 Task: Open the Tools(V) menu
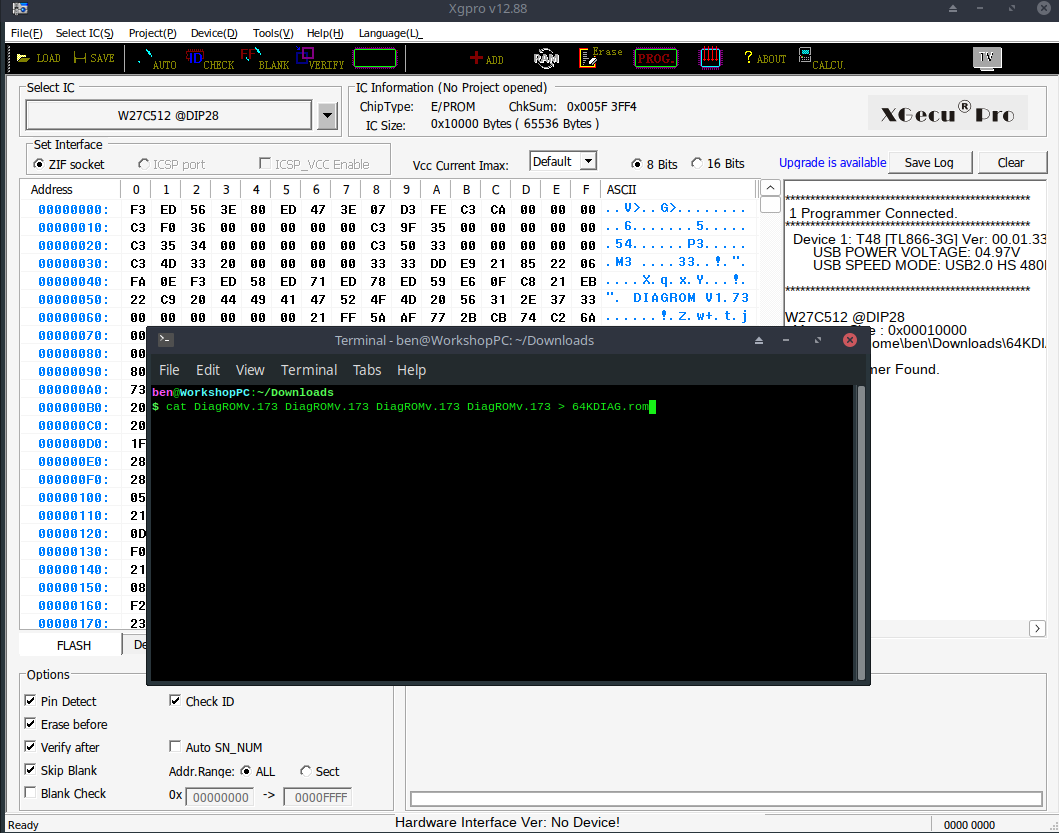(x=273, y=33)
